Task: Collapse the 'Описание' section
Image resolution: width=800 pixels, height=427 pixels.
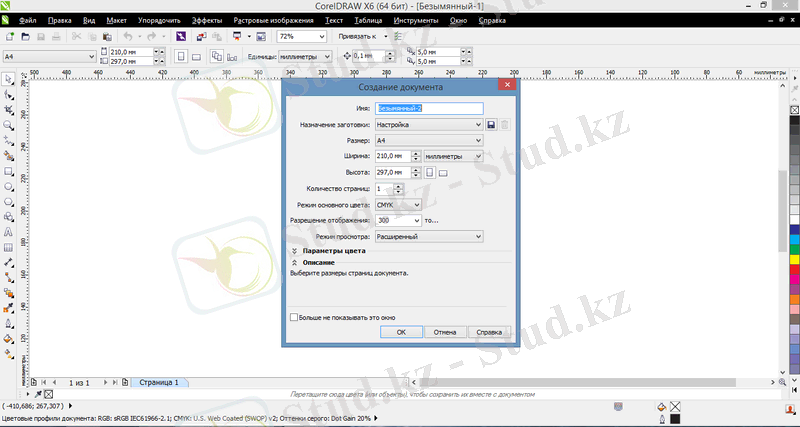Action: [x=295, y=263]
